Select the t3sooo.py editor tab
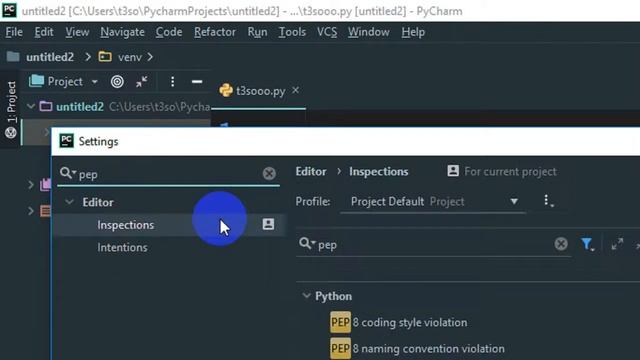640x360 pixels. pyautogui.click(x=260, y=91)
